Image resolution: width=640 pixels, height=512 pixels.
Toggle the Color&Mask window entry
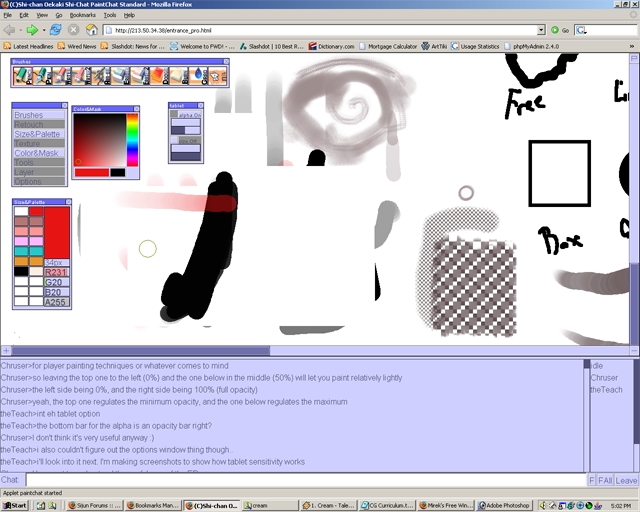click(39, 153)
